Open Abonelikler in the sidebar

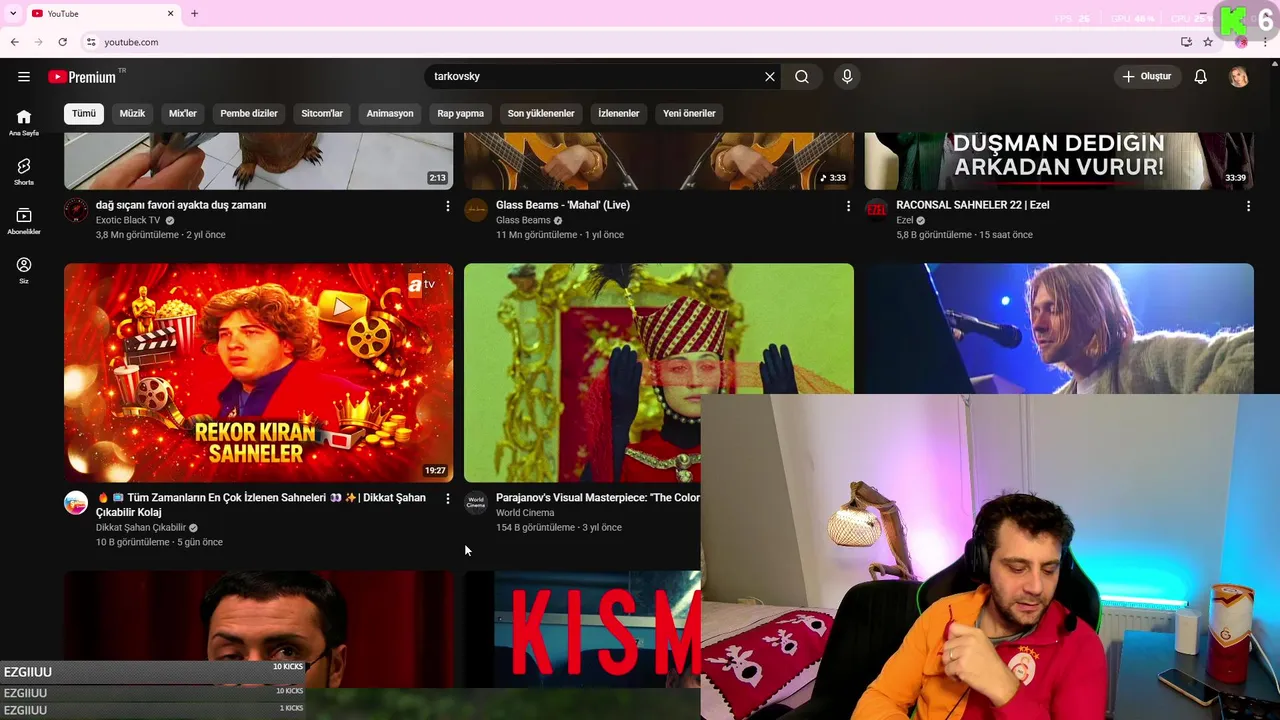24,221
